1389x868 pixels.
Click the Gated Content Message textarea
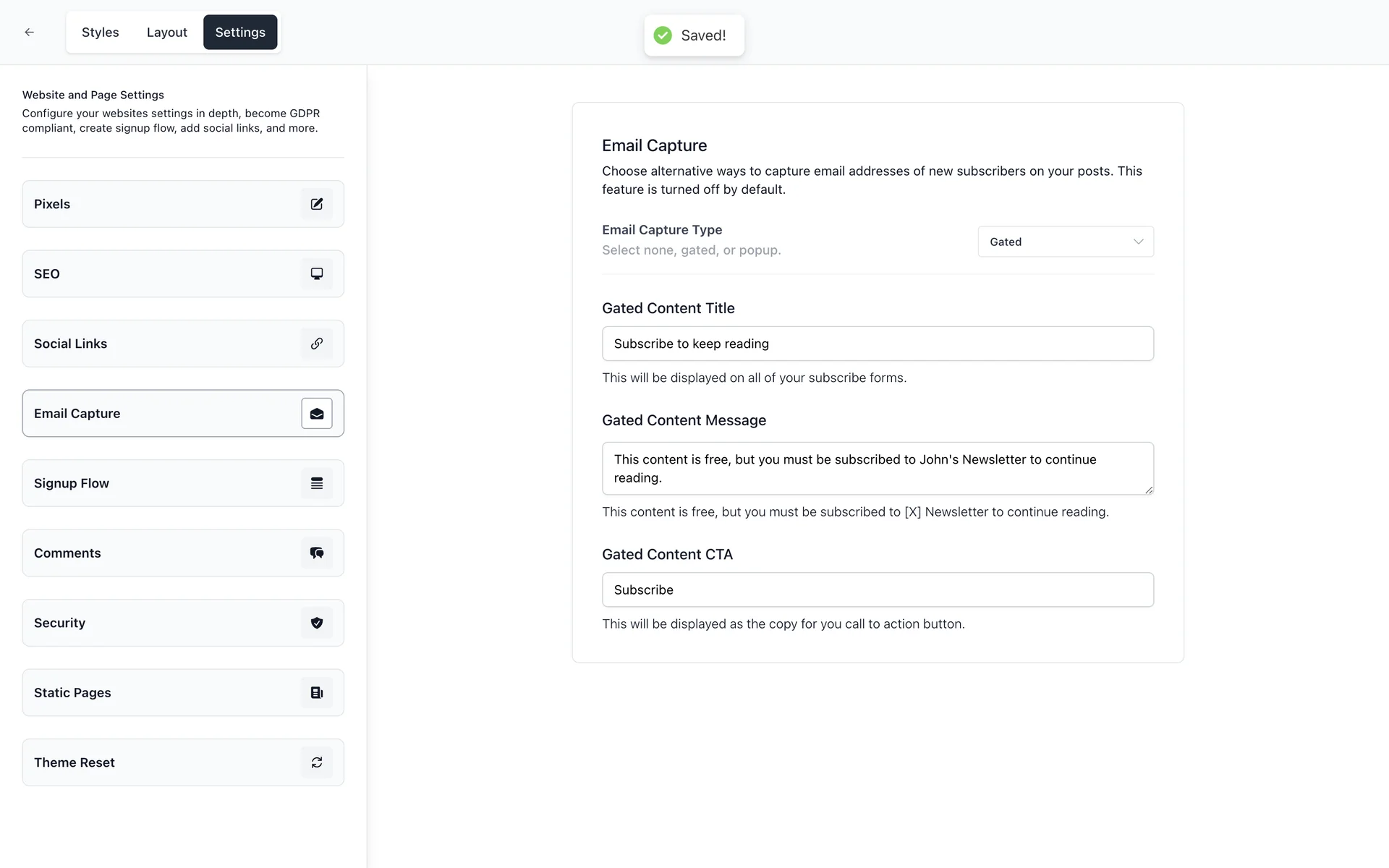coord(878,469)
